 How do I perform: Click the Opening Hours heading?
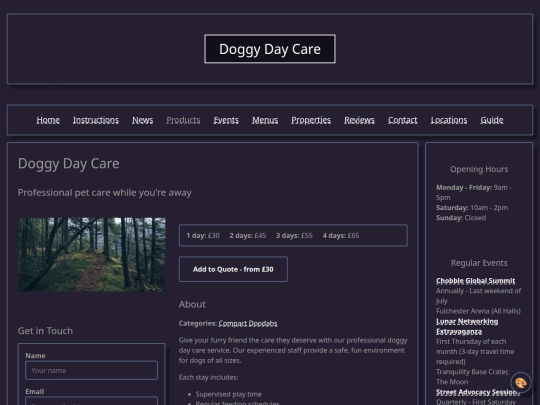point(479,169)
